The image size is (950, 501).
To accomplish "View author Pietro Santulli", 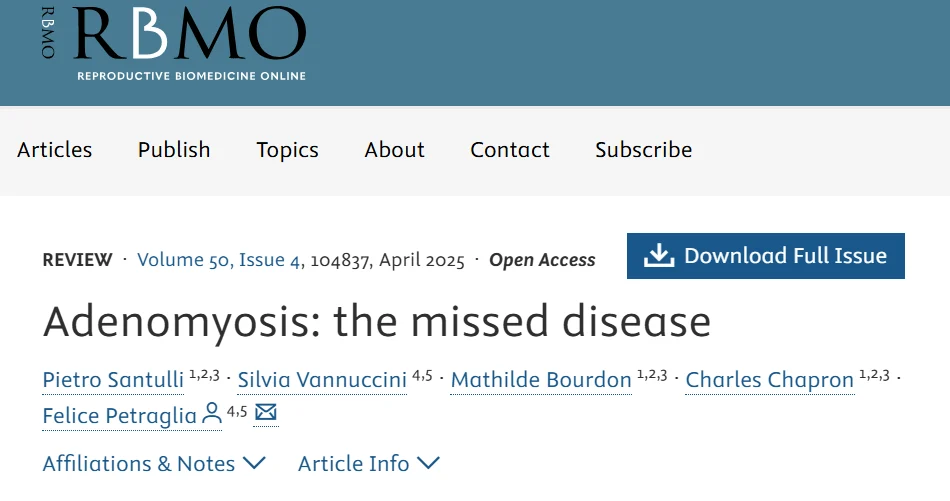I will tap(113, 380).
